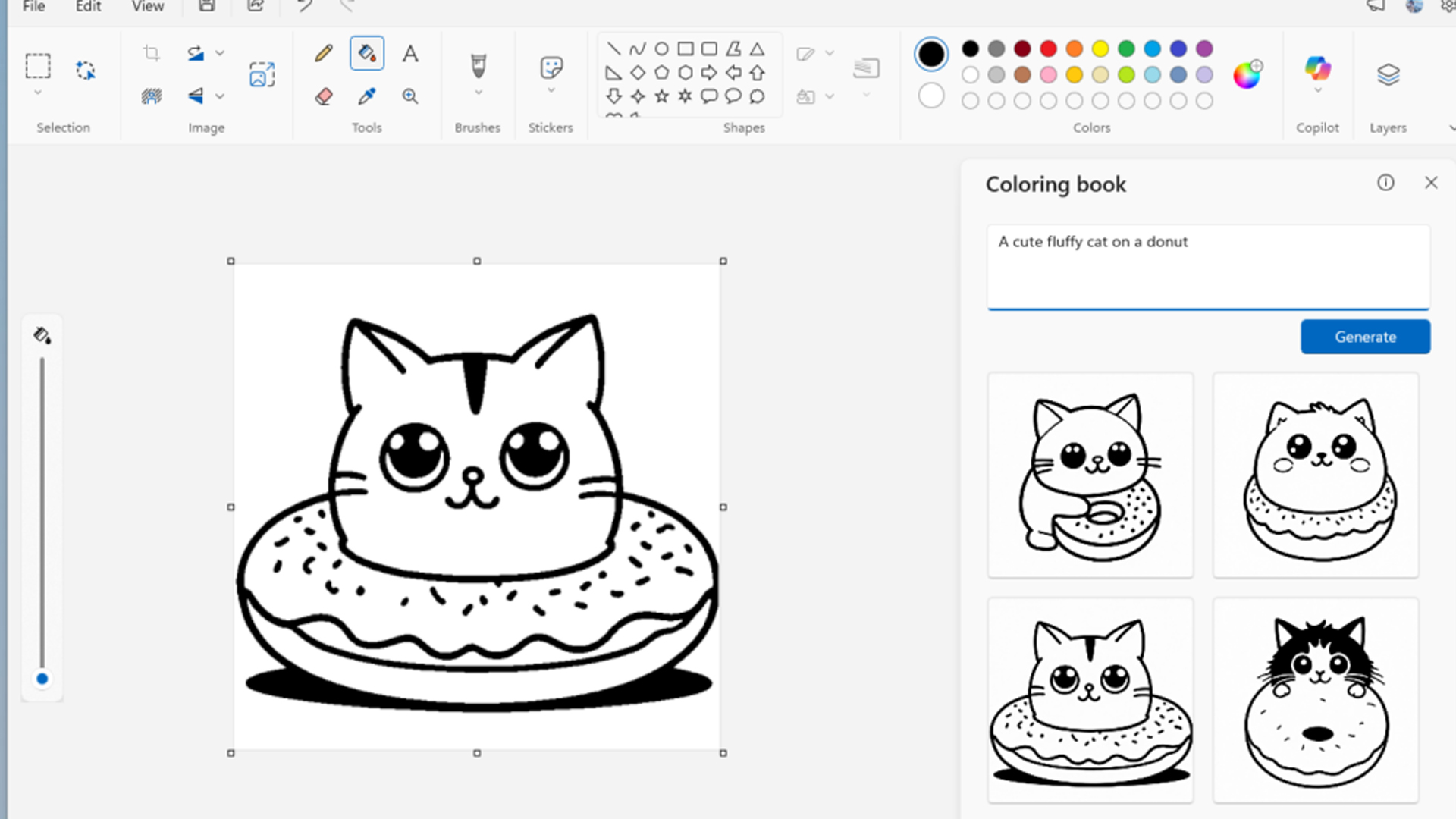Select the five-point star shape
The height and width of the screenshot is (819, 1456).
661,96
